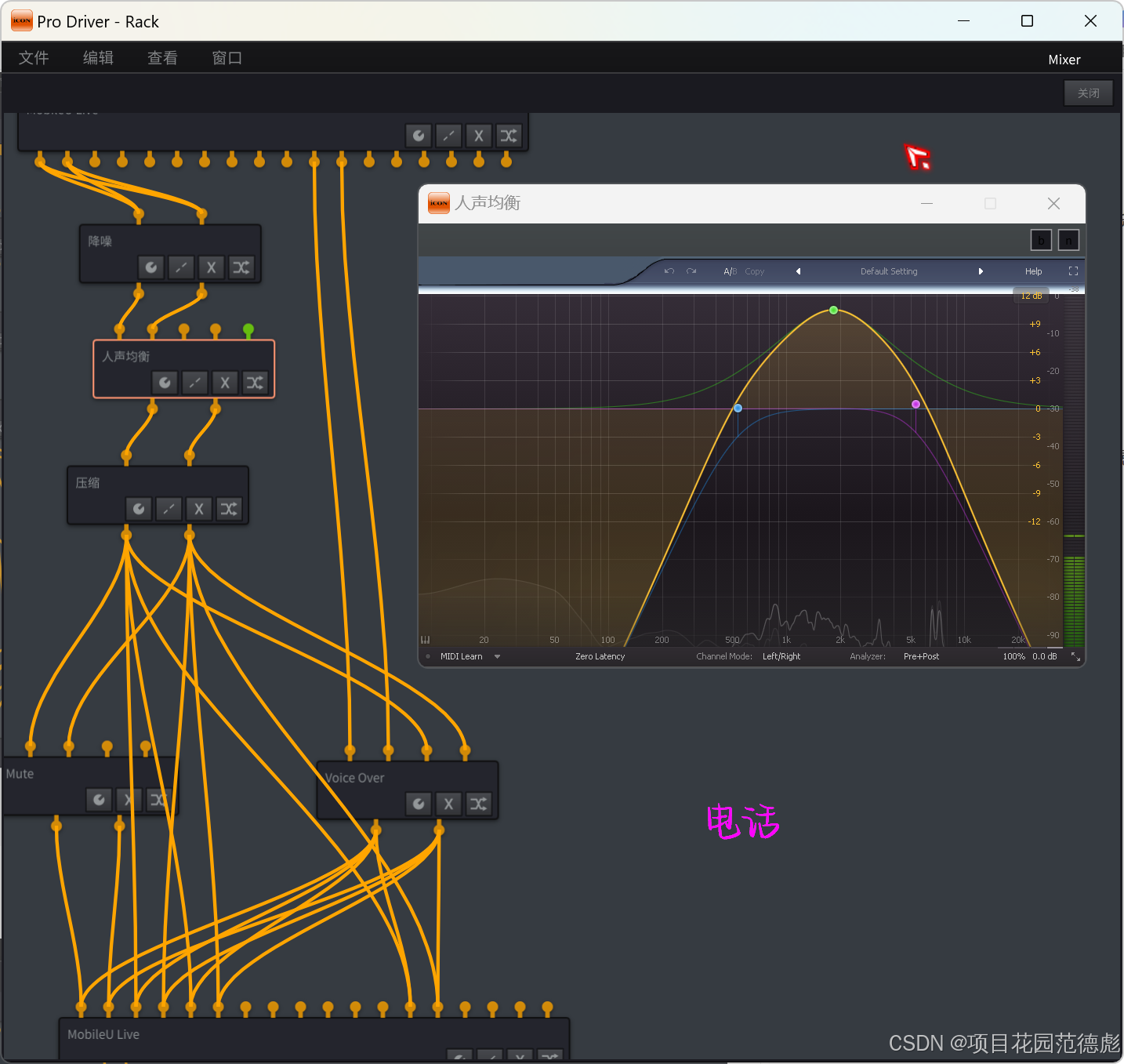Select the bottom MobileU Live node label
1124x1064 pixels.
[103, 1035]
